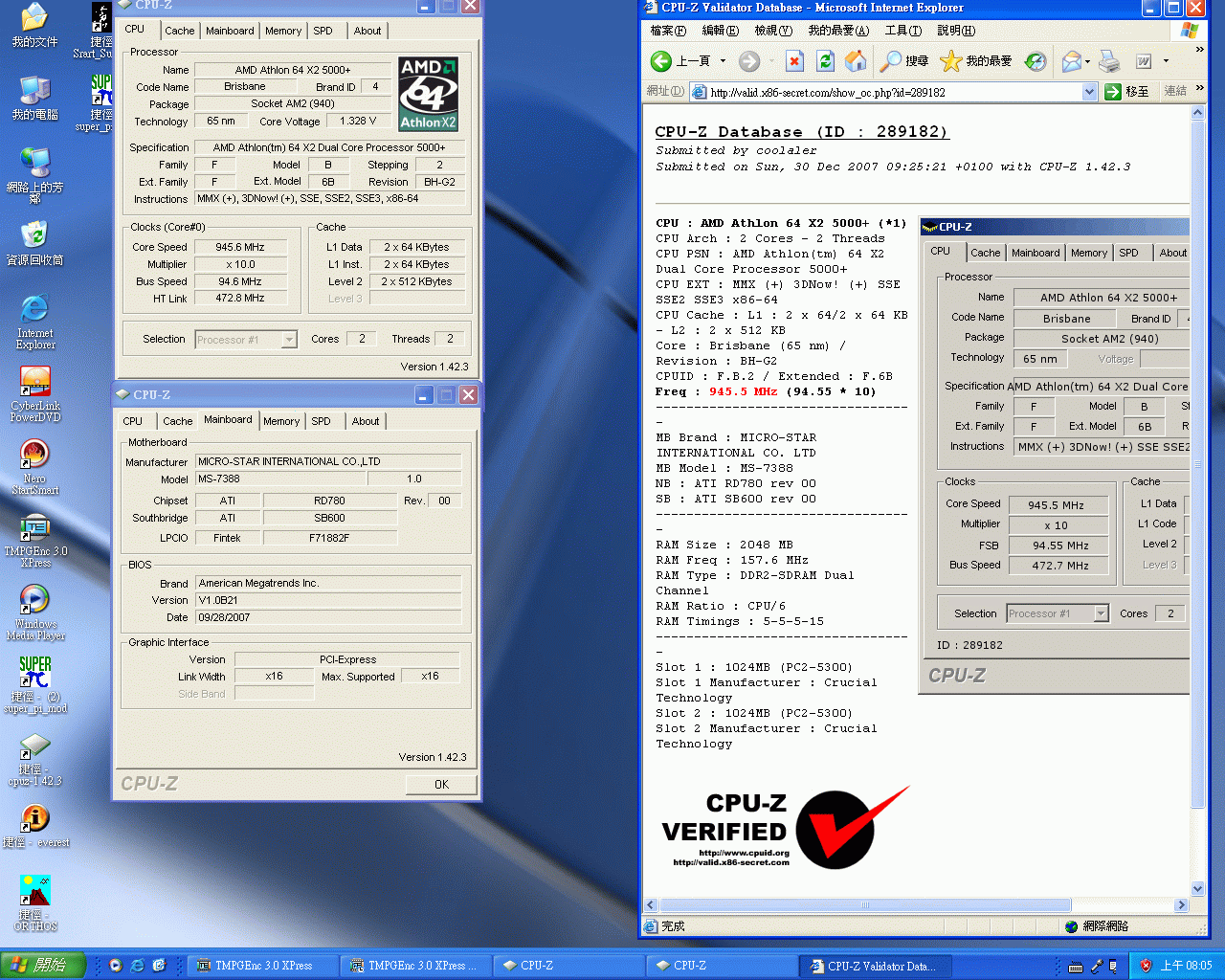Switch to first TMPGEnc 3.0 XPress taskbar button
This screenshot has width=1225, height=980.
pos(264,966)
